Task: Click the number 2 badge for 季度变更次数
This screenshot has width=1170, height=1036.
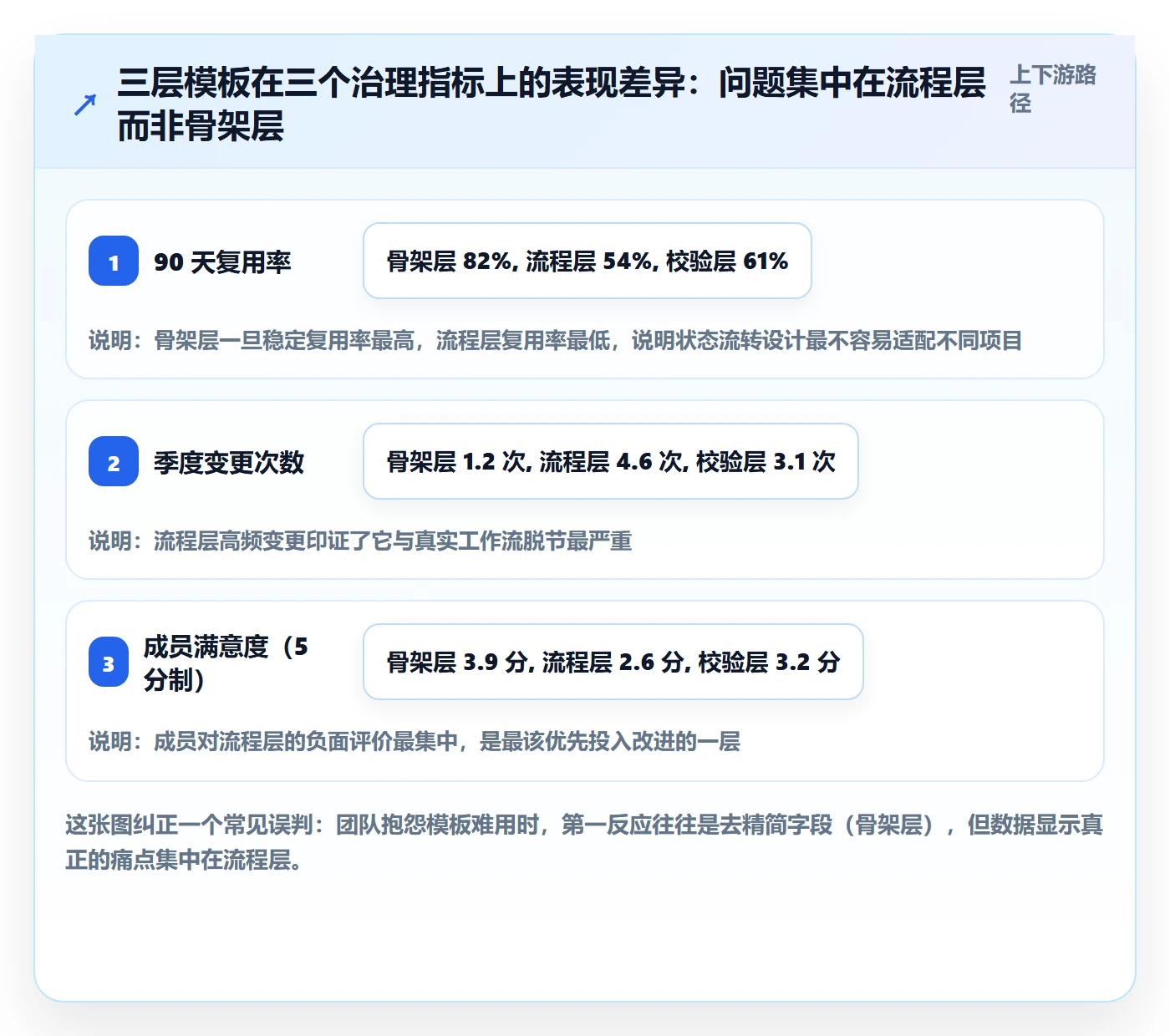Action: pos(114,461)
